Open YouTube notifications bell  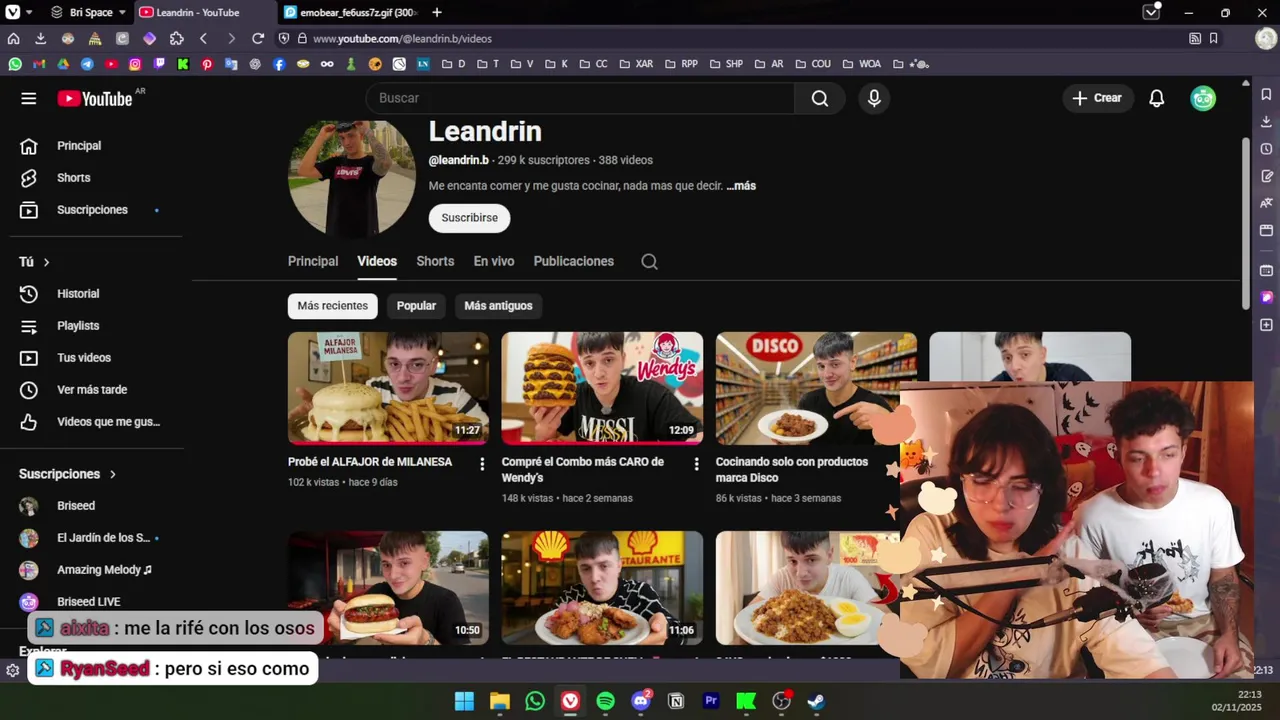point(1157,98)
